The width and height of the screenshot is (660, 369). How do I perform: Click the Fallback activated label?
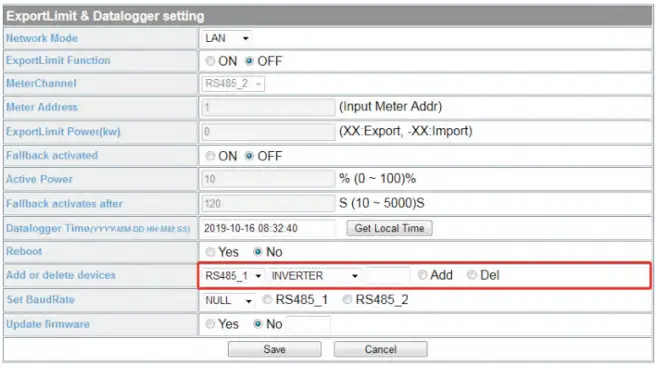(52, 156)
